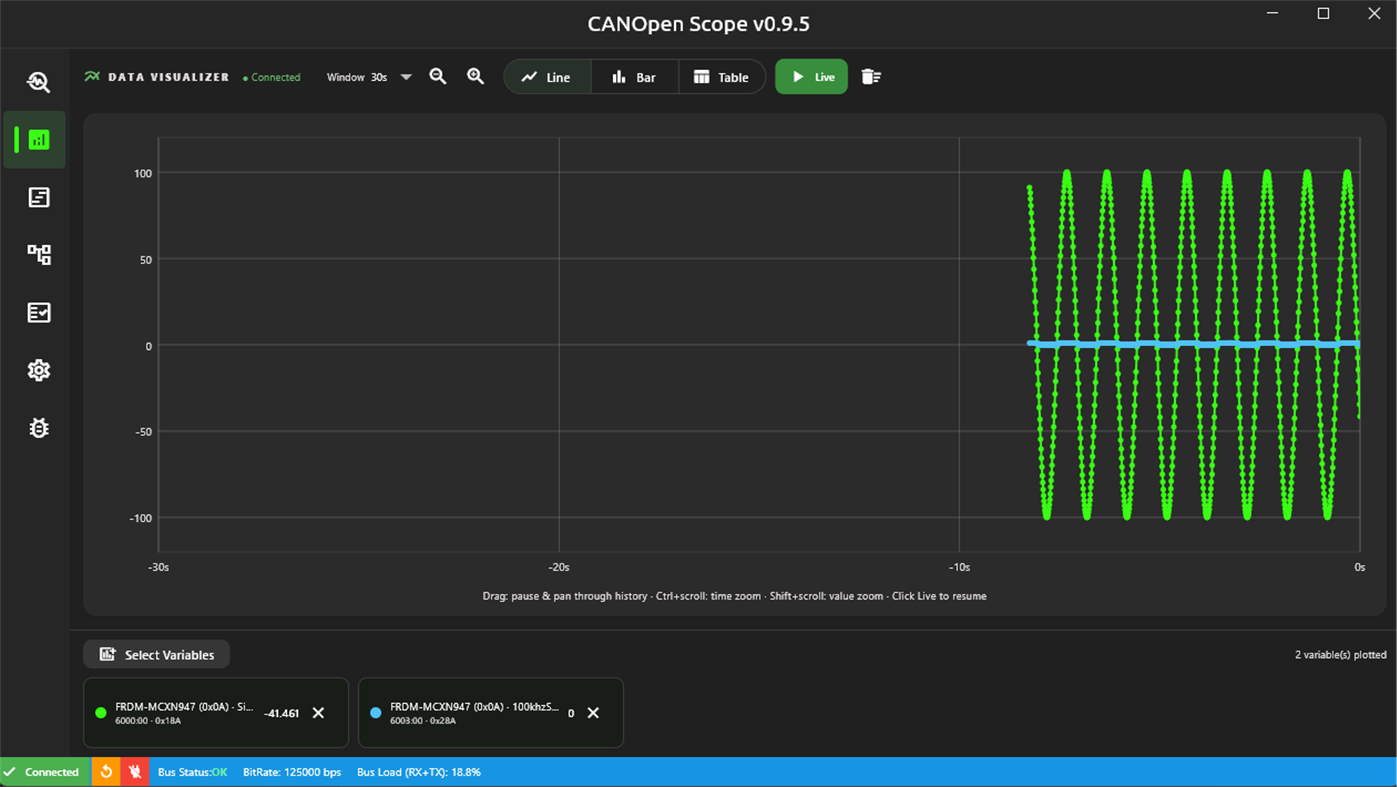Minimize the CANOpen Scope window
The height and width of the screenshot is (787, 1397).
pos(1273,14)
